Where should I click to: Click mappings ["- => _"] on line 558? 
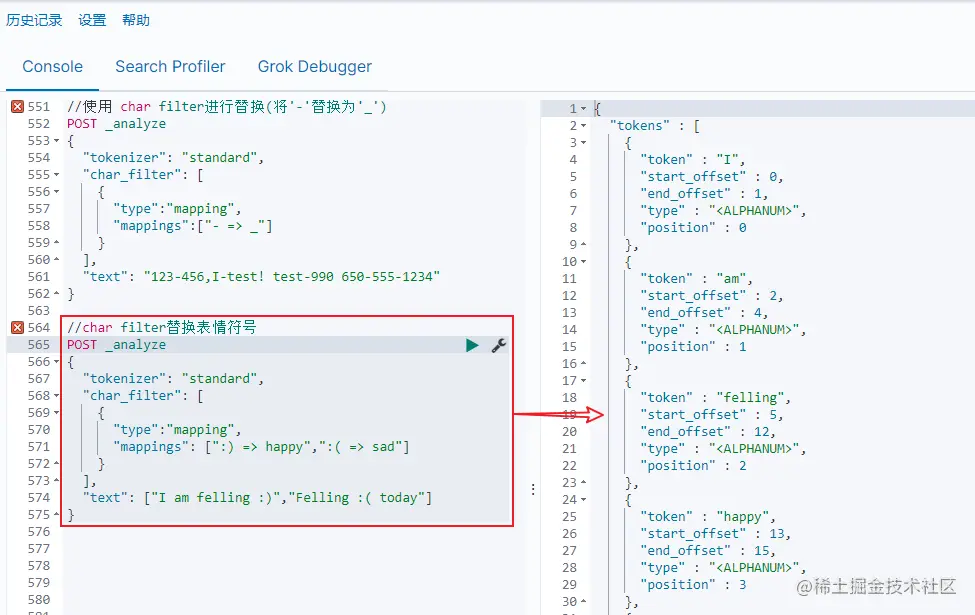[192, 226]
